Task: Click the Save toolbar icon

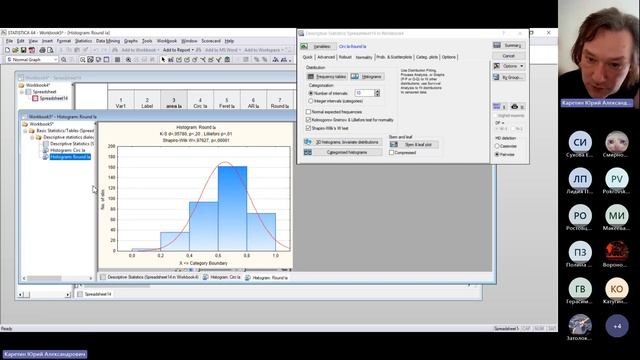Action: (24, 50)
